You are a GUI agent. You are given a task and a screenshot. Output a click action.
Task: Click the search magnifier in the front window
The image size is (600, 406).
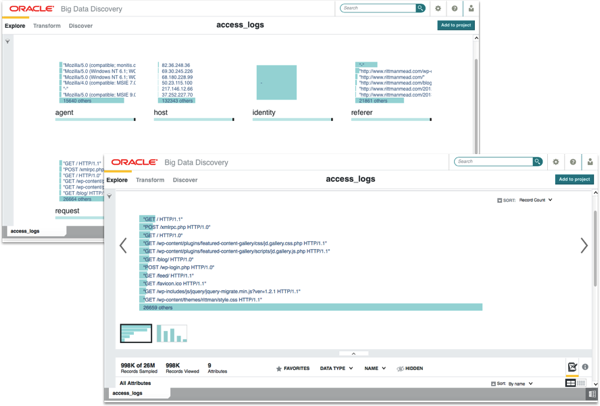click(x=537, y=161)
